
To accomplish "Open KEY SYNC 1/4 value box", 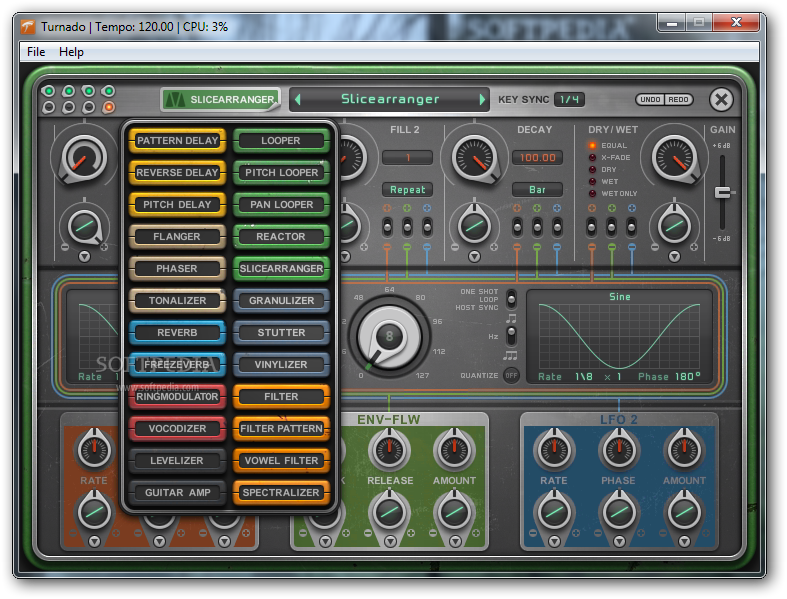I will click(x=569, y=99).
